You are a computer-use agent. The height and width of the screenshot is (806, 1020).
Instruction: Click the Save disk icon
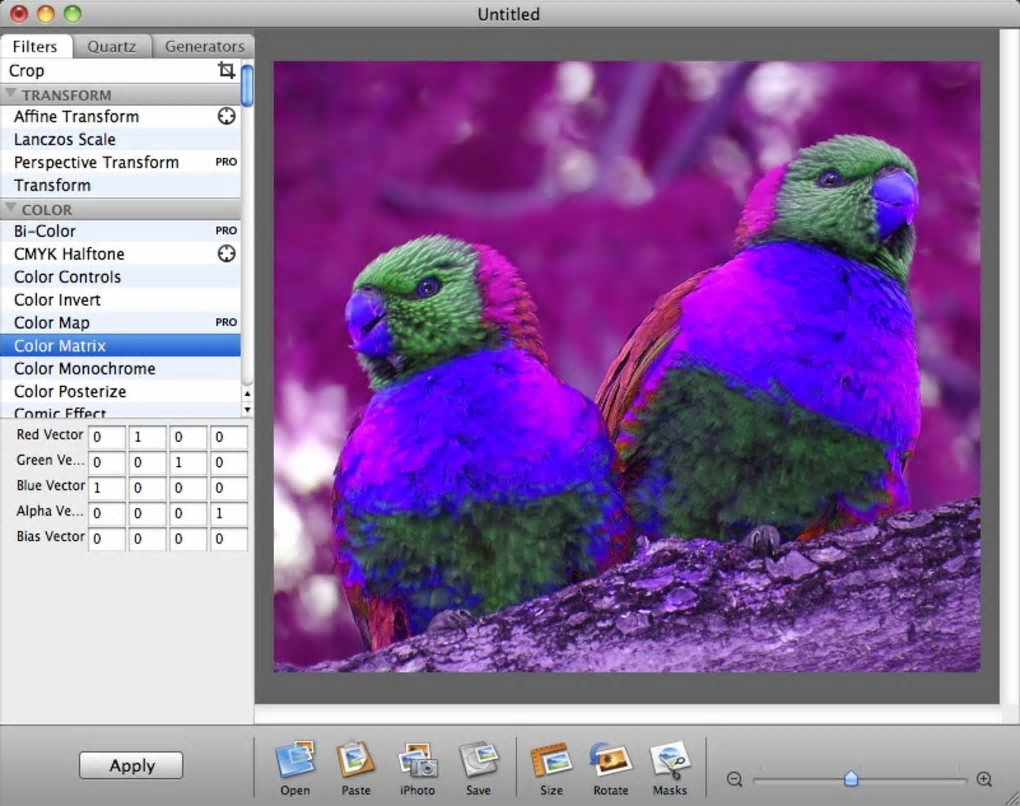point(478,761)
